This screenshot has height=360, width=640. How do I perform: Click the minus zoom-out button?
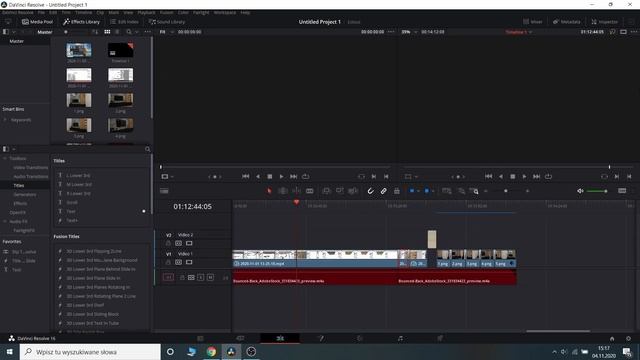point(486,191)
